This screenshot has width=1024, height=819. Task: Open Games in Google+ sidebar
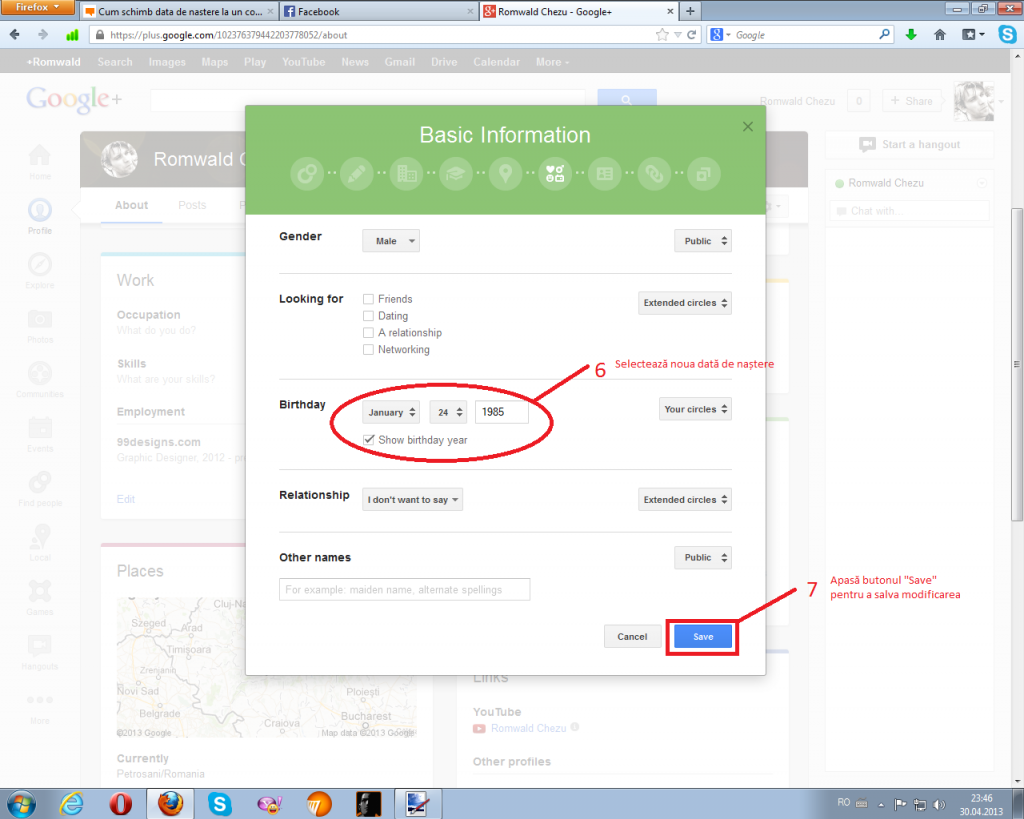click(40, 598)
